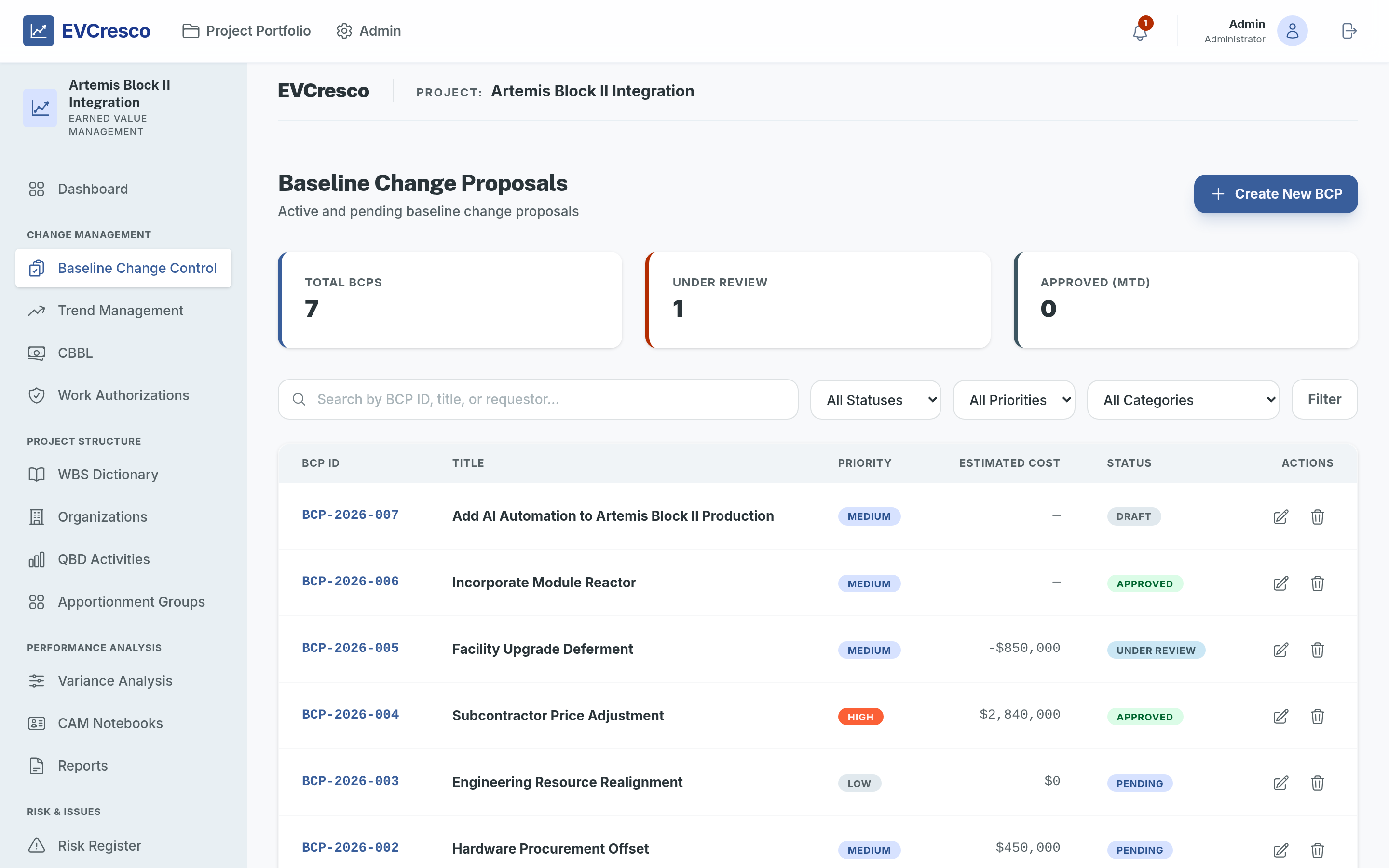The height and width of the screenshot is (868, 1389).
Task: Click title 'Subcontractor Price Adjustment'
Action: click(x=558, y=716)
